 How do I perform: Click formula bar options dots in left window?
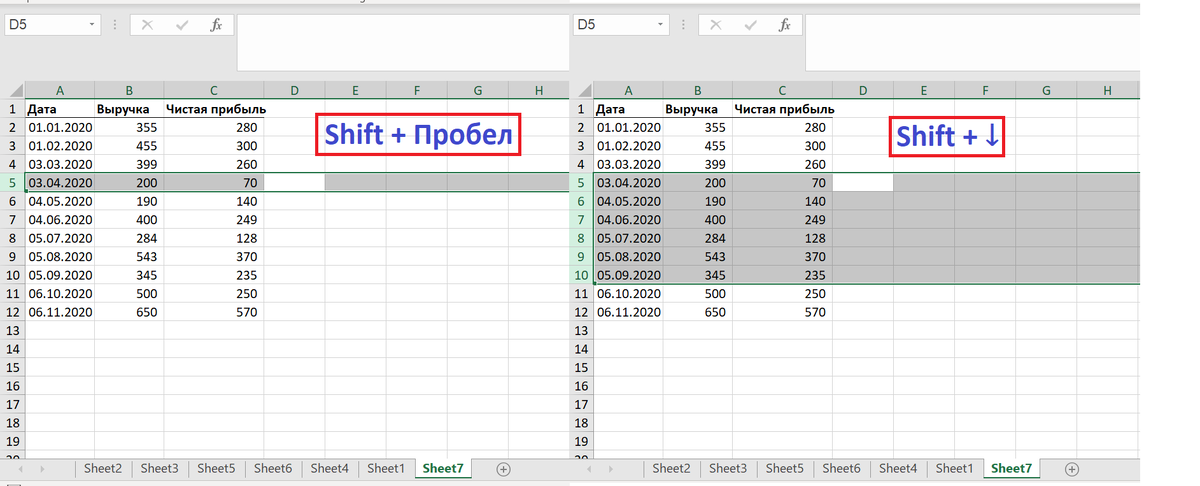(x=116, y=25)
